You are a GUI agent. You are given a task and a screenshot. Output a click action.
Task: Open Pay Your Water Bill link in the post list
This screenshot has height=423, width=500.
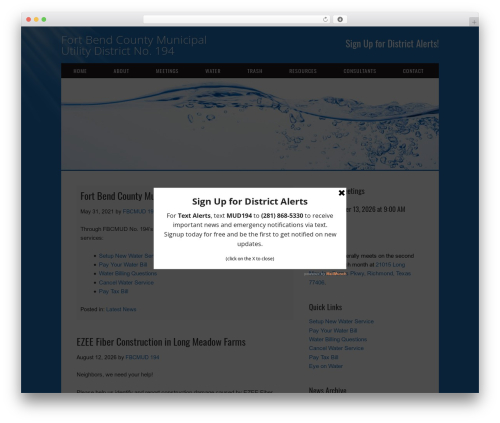tap(123, 265)
